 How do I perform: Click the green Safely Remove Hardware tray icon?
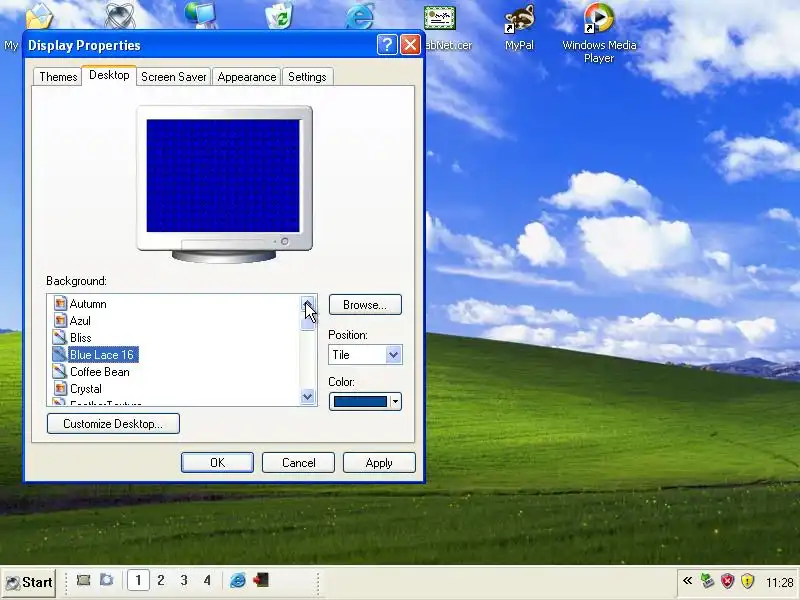(707, 581)
